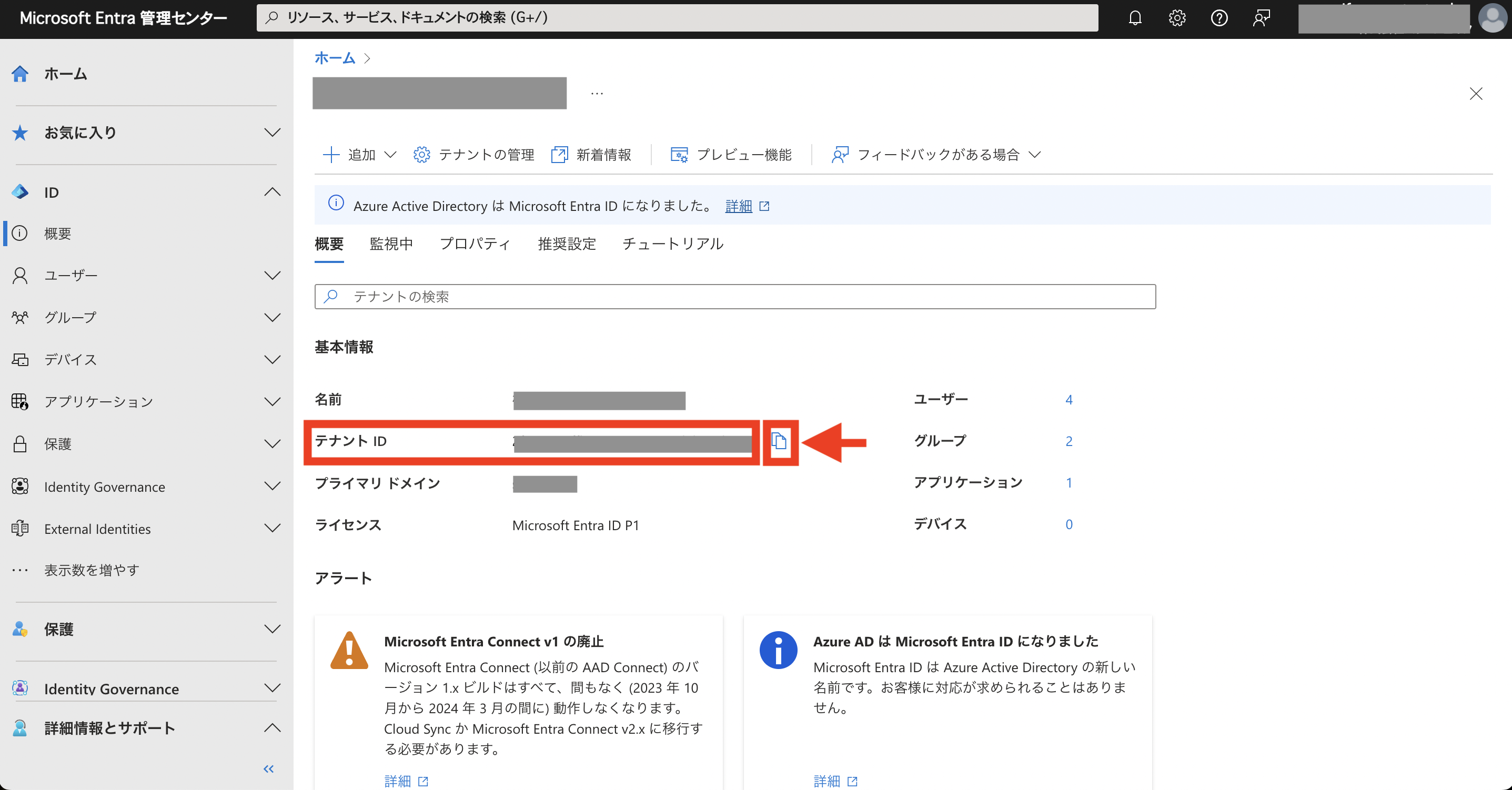Open the アプリケーション count link 1
The image size is (1512, 790).
point(1069,483)
